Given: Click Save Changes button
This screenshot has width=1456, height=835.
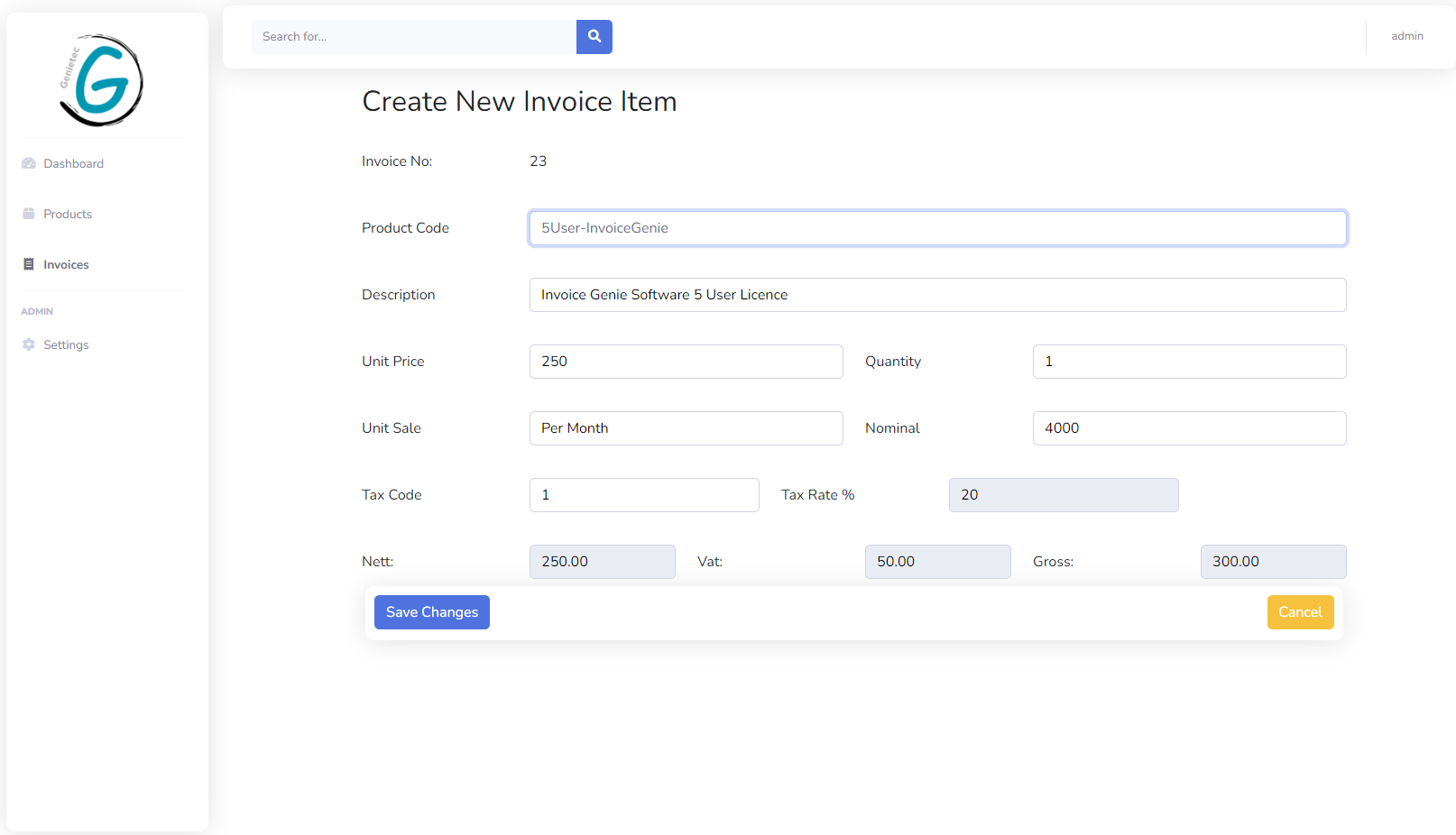Looking at the screenshot, I should 432,612.
